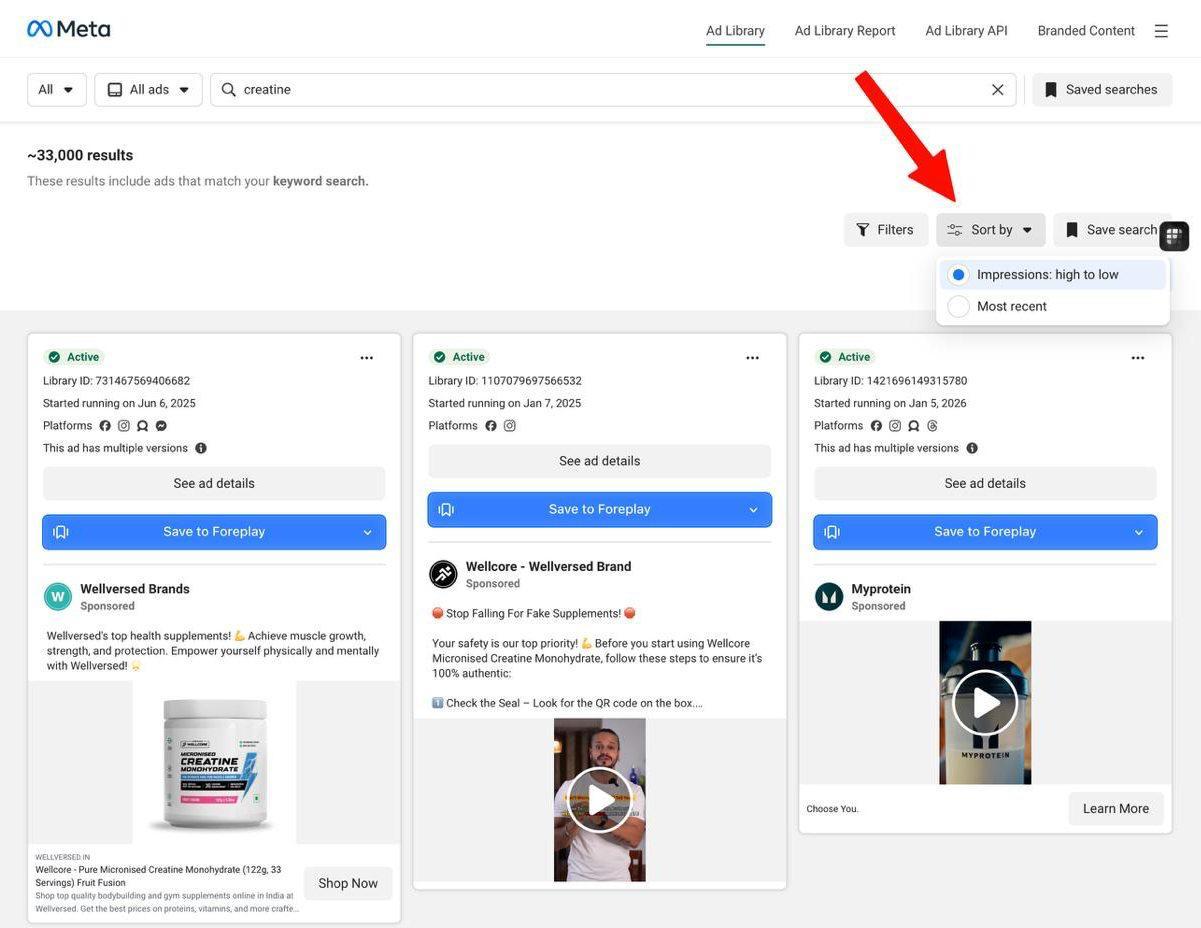Open the Branded Content menu item
1201x928 pixels.
(1085, 30)
